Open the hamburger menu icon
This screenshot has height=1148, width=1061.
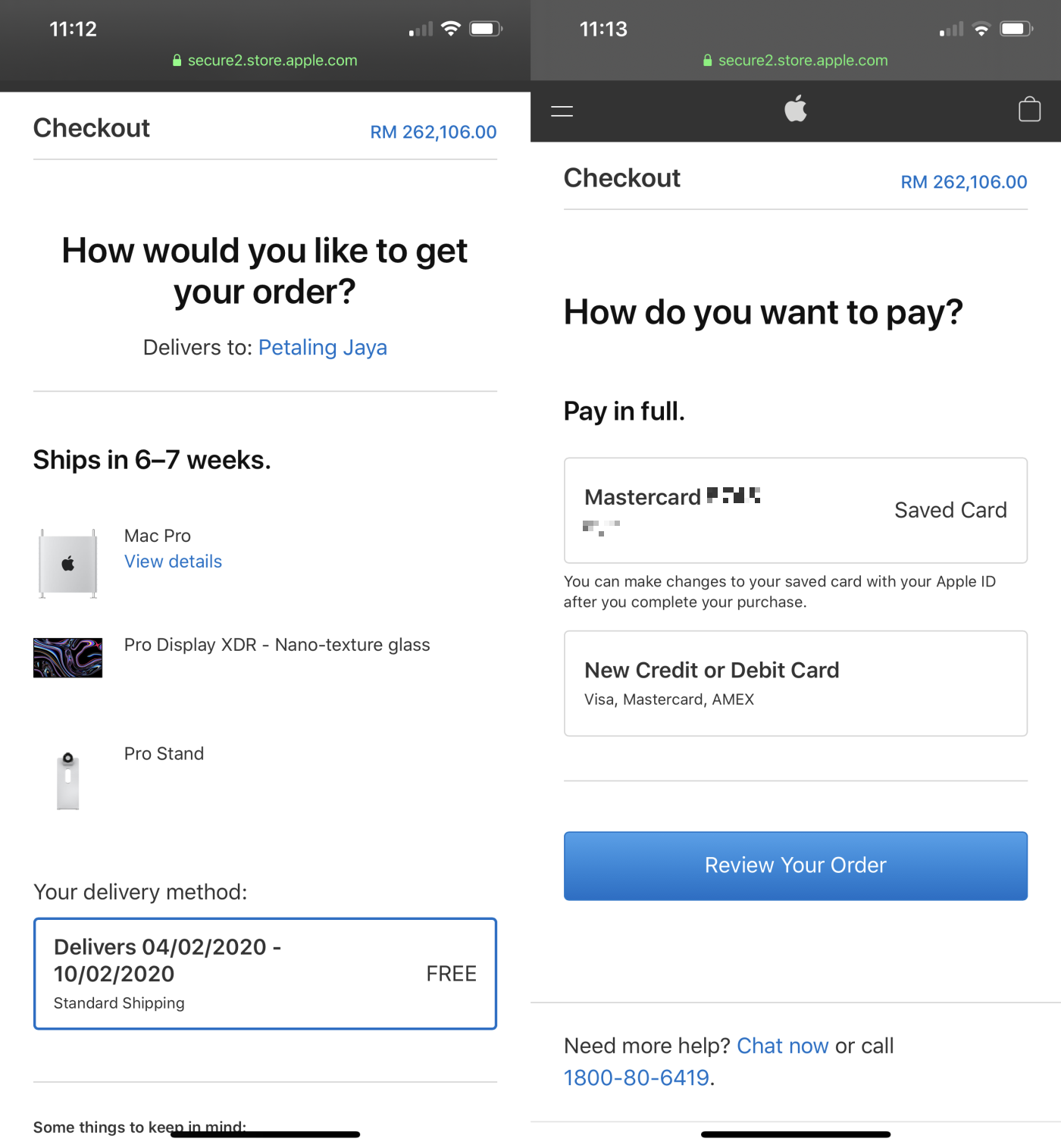562,111
